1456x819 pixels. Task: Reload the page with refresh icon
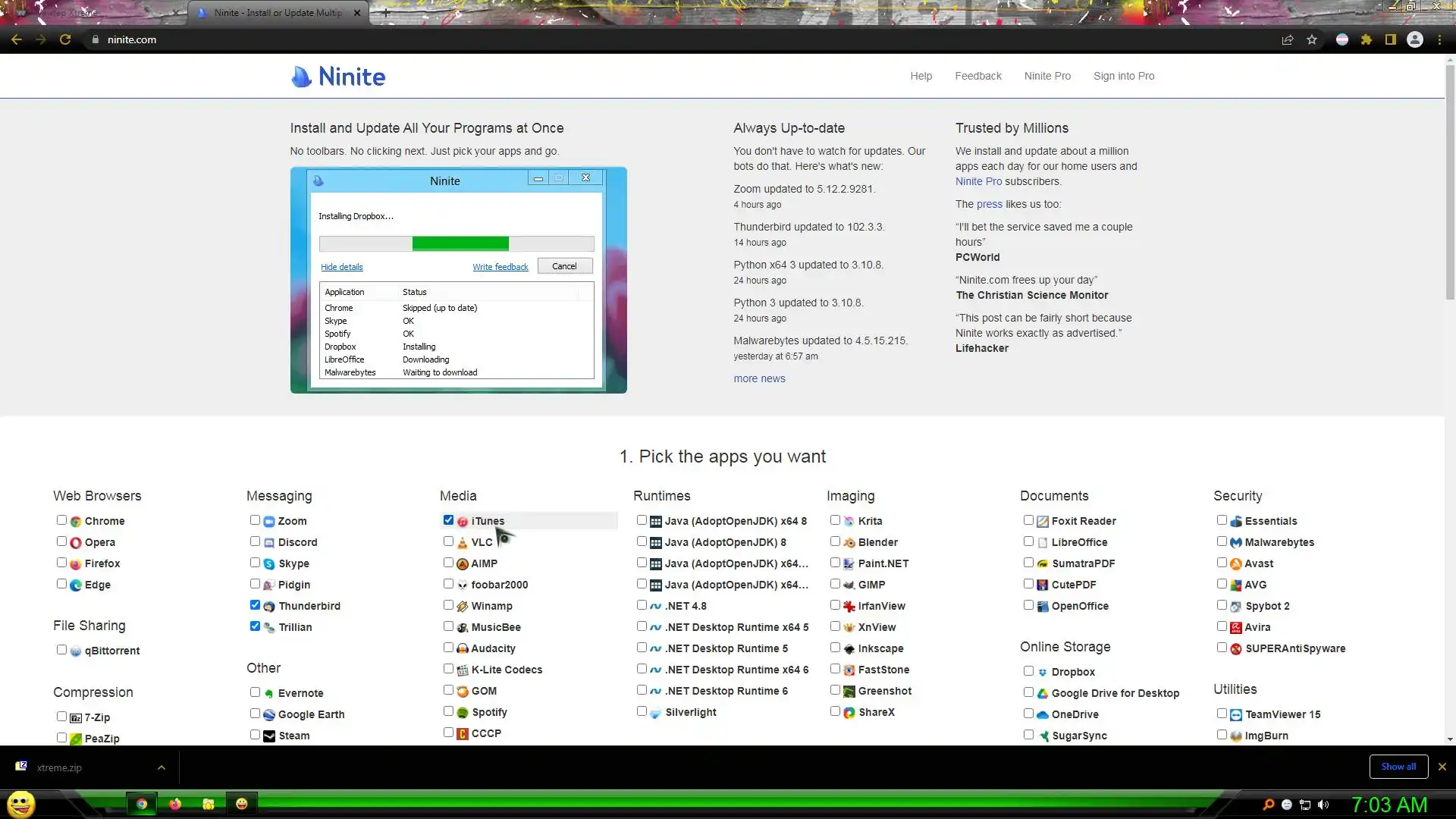(x=65, y=40)
